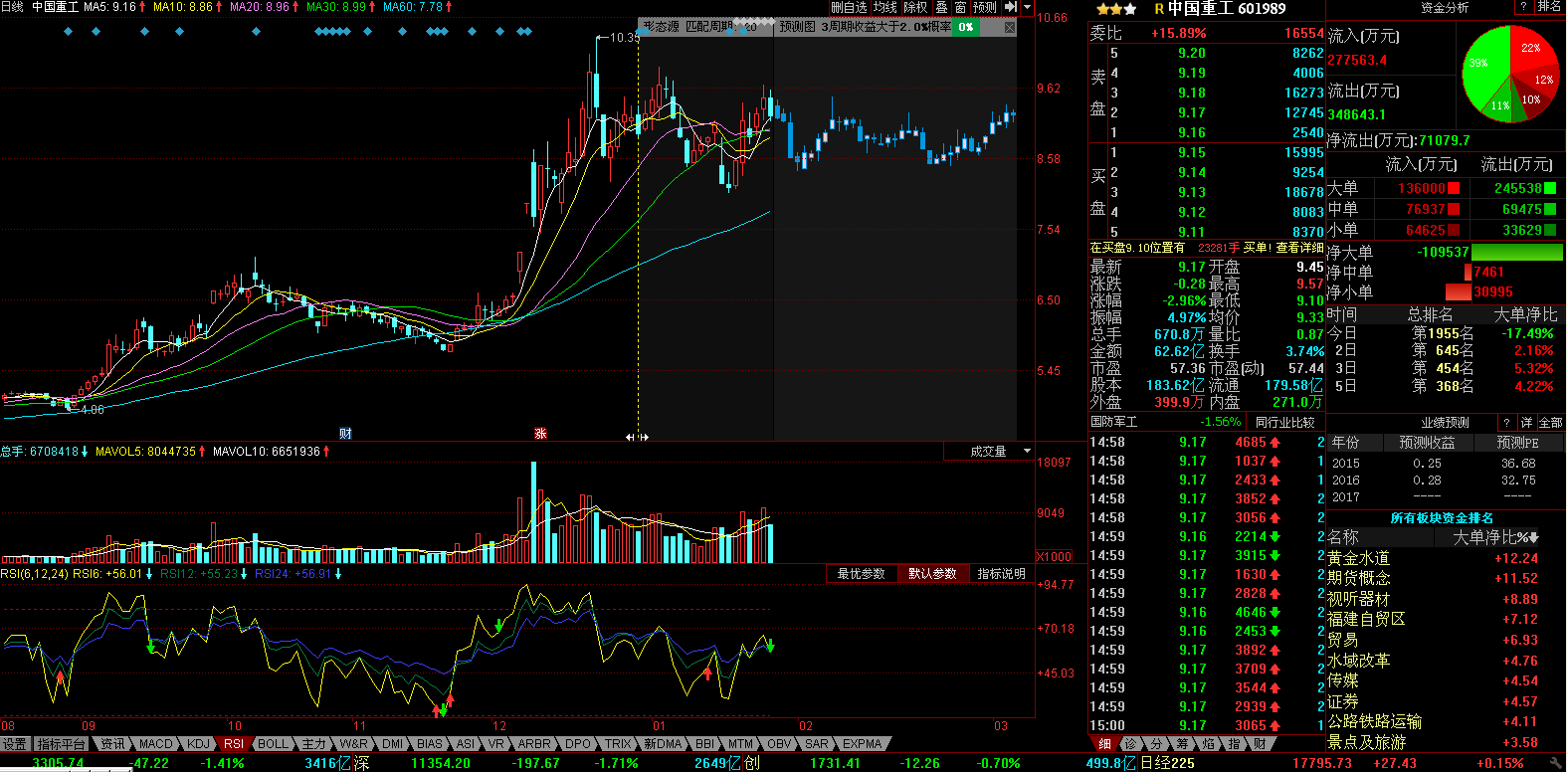Expand the dropdown arrow next to 成交量
Screen dimensions: 1568x772
1027,452
